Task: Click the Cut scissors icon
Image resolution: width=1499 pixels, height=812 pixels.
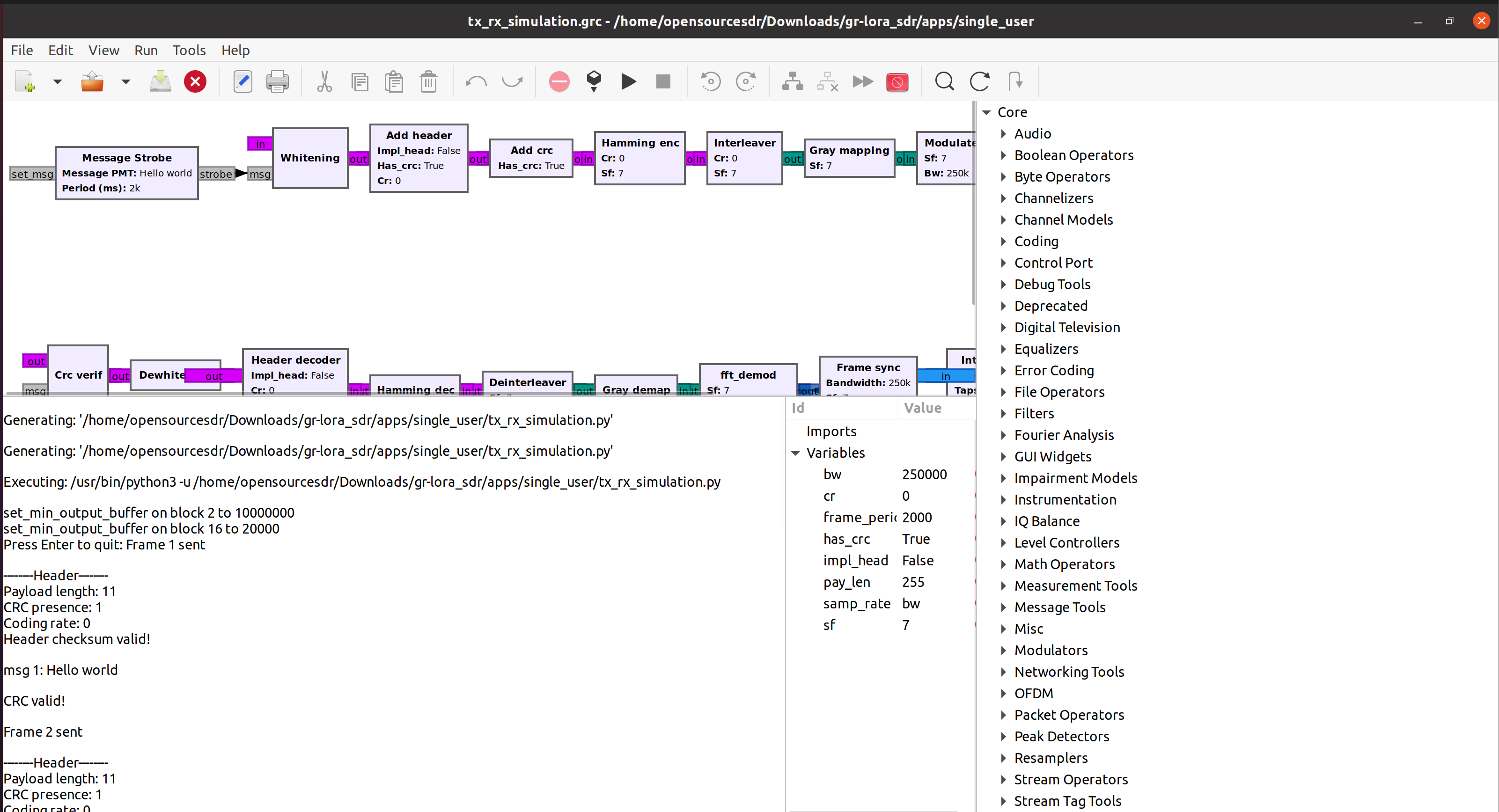Action: 324,81
